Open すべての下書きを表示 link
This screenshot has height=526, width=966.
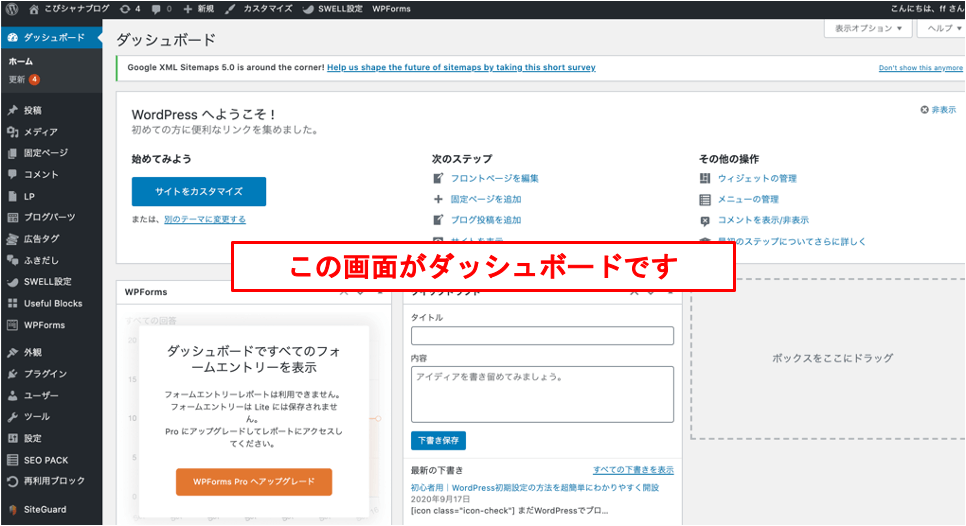633,470
